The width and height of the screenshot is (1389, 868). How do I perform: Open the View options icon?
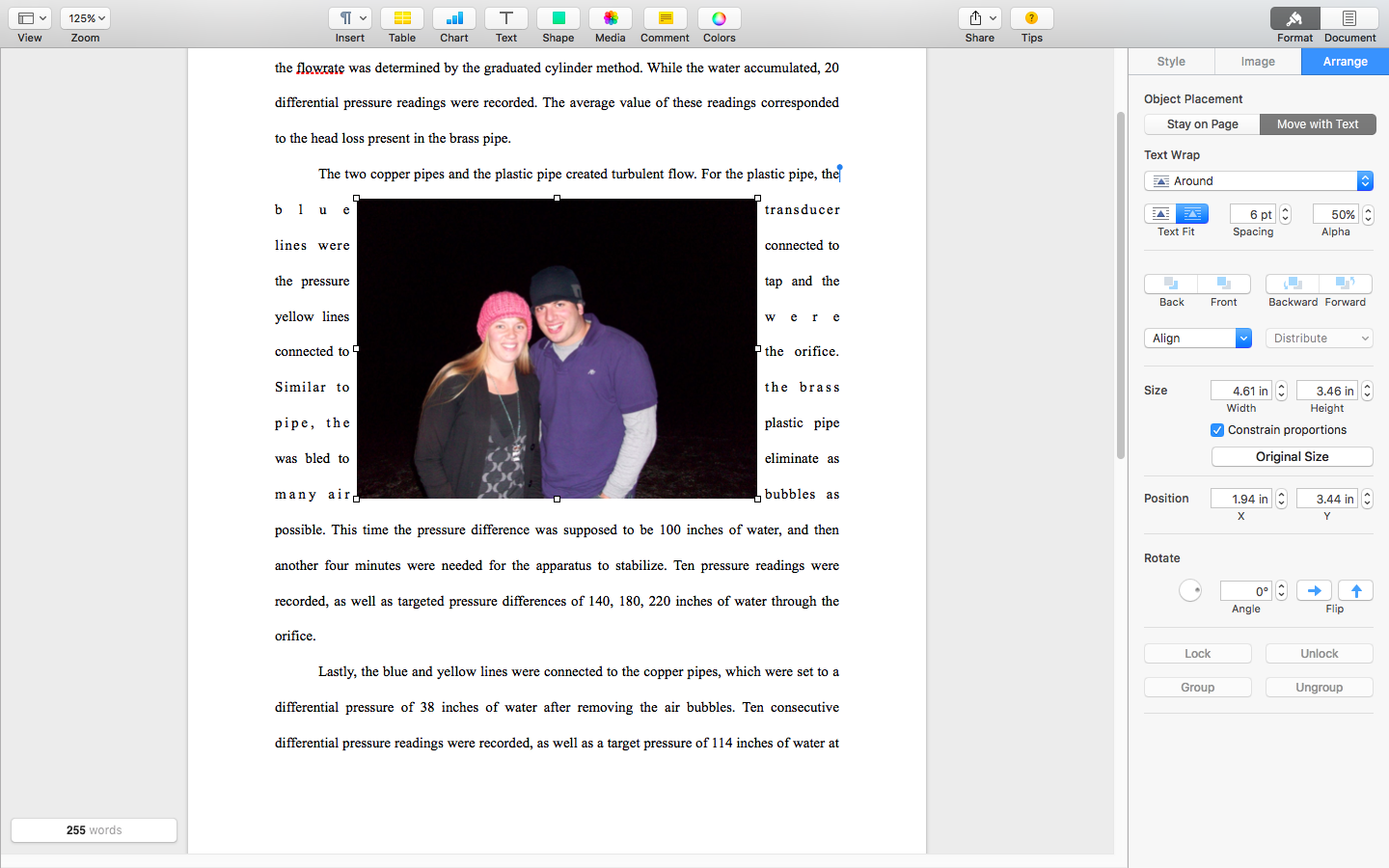click(x=30, y=18)
